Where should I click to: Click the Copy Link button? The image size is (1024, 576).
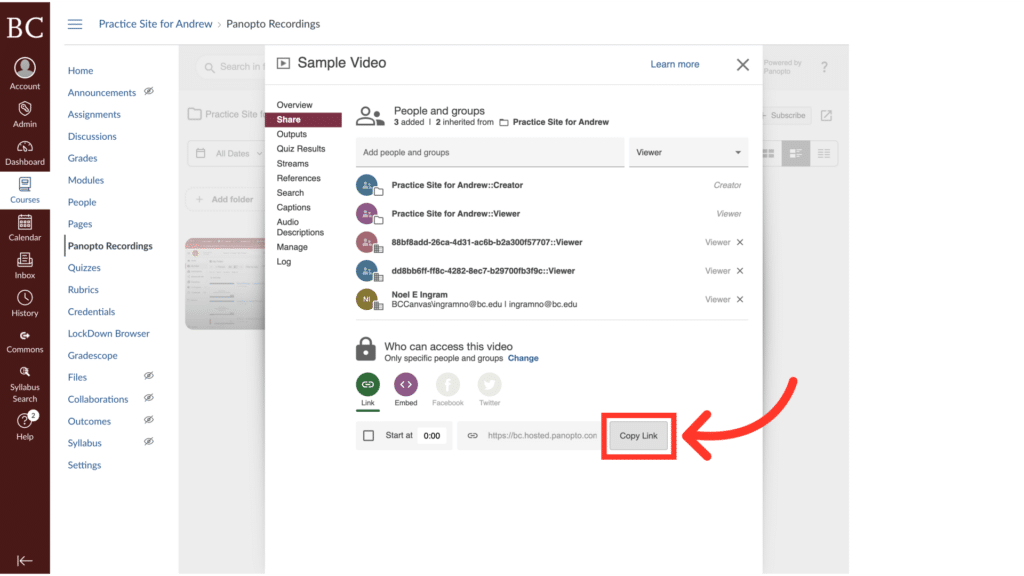click(x=638, y=436)
